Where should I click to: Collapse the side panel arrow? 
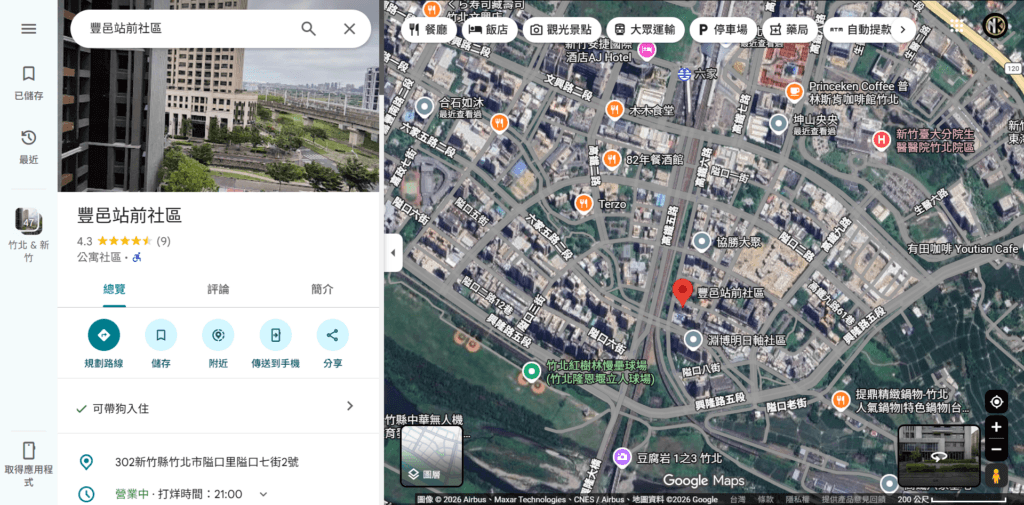tap(393, 252)
